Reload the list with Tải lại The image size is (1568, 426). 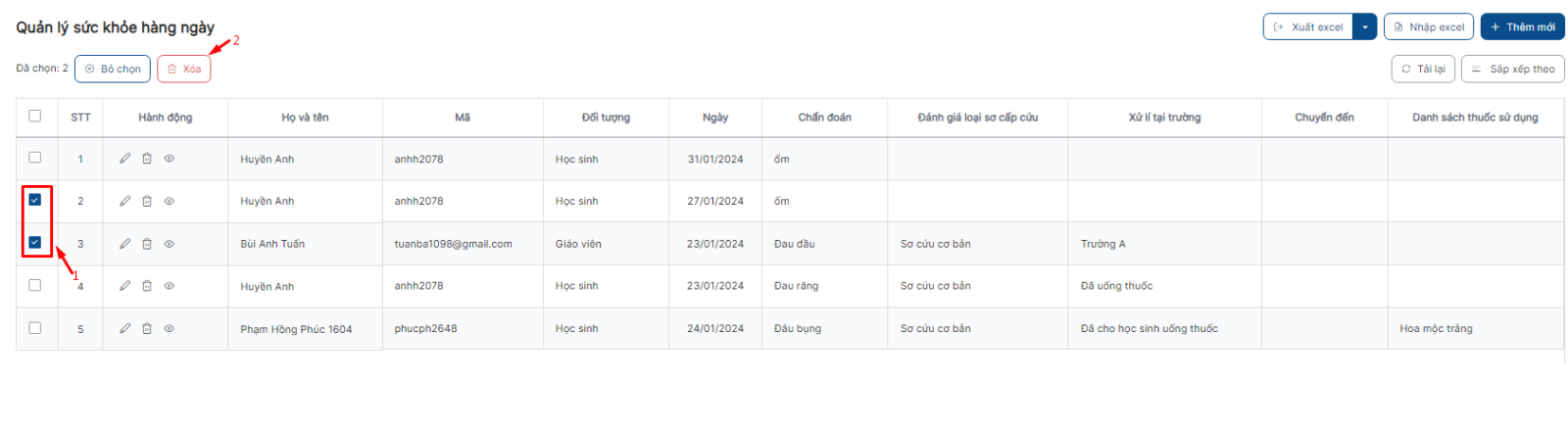[x=1423, y=69]
